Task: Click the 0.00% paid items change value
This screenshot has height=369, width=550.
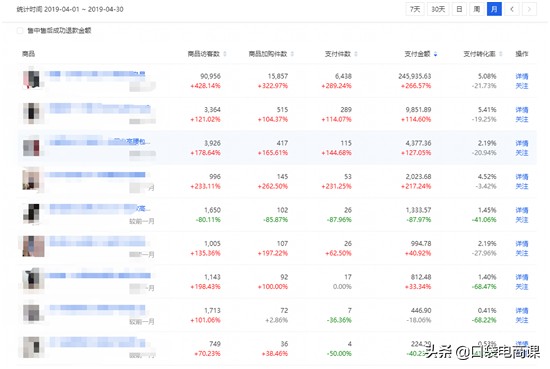Action: click(x=342, y=287)
